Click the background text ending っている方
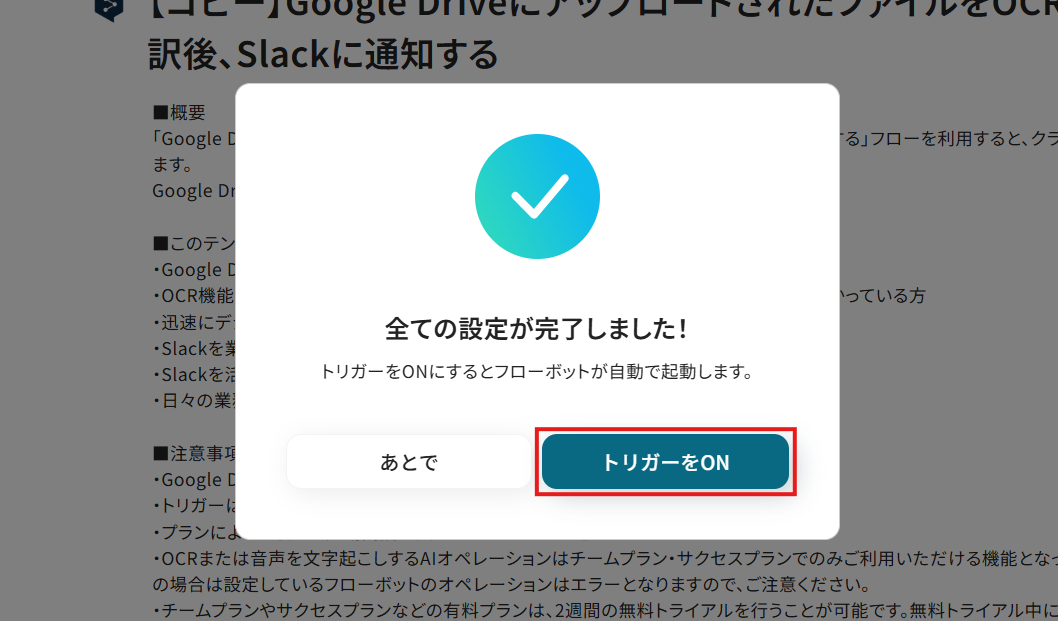 point(883,296)
